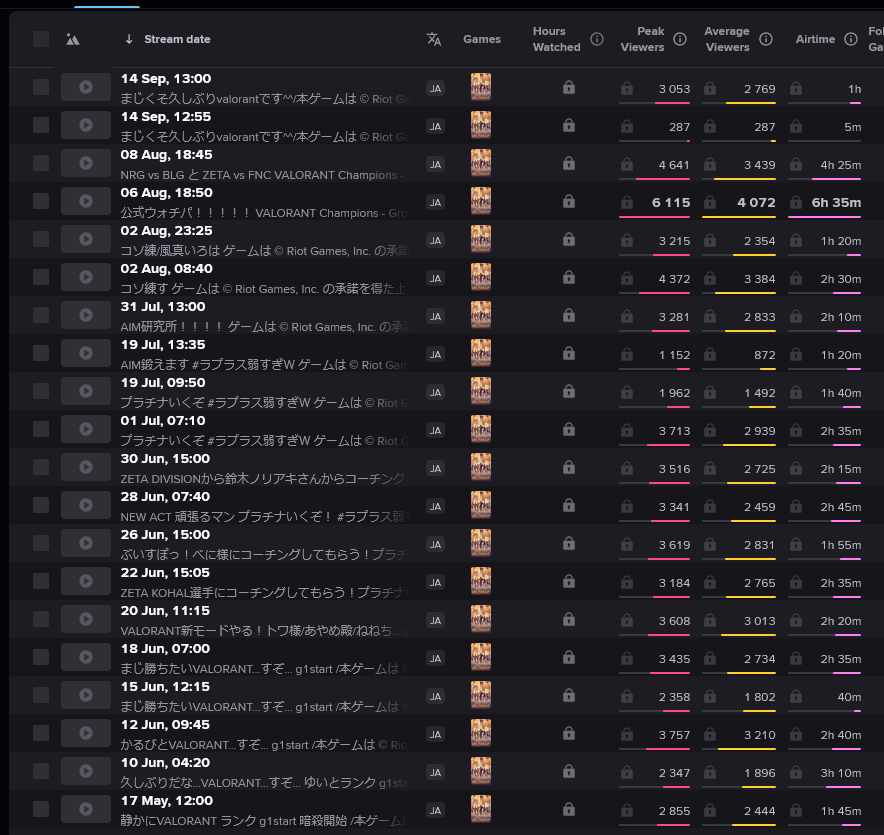Select peak viewers value 1 152
Screen dimensions: 884x835
click(x=674, y=355)
